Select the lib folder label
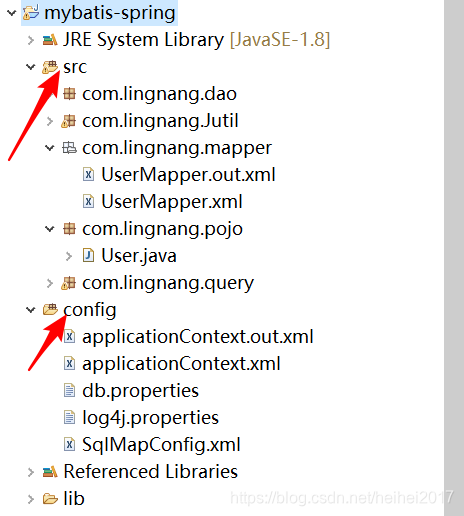Image resolution: width=464 pixels, height=516 pixels. (74, 499)
